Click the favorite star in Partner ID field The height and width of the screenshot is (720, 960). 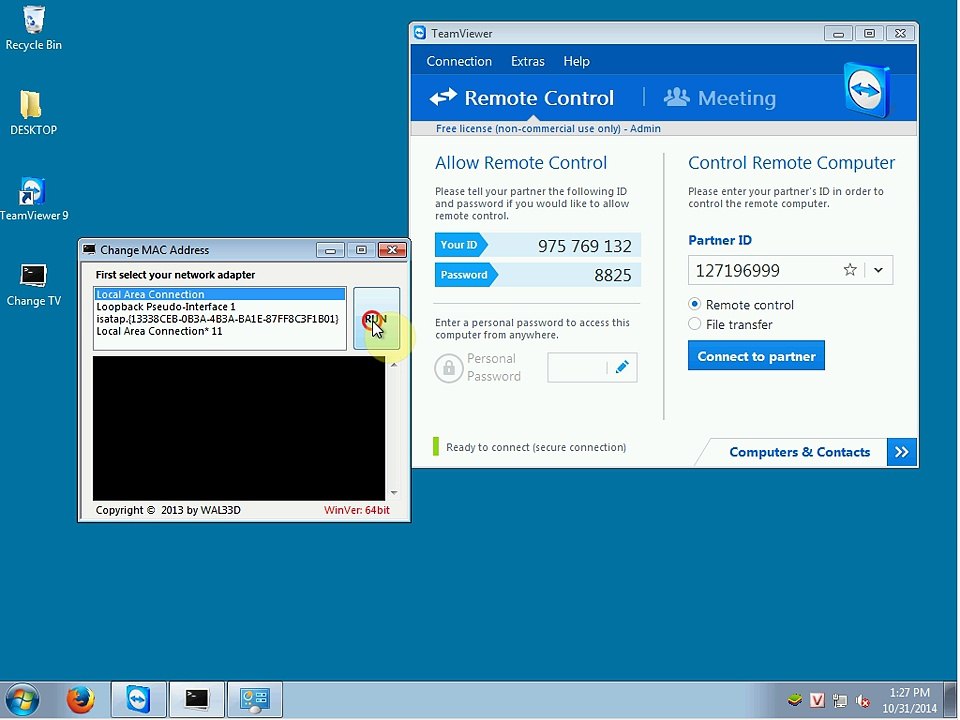850,270
